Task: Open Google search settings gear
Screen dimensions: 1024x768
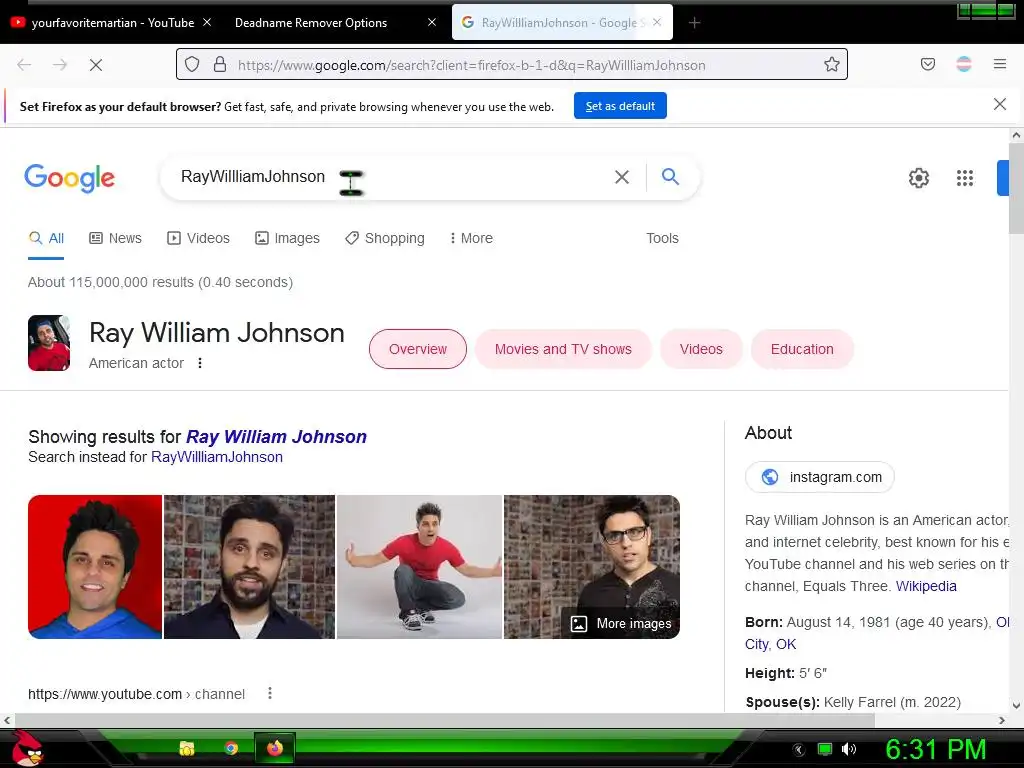Action: [919, 178]
